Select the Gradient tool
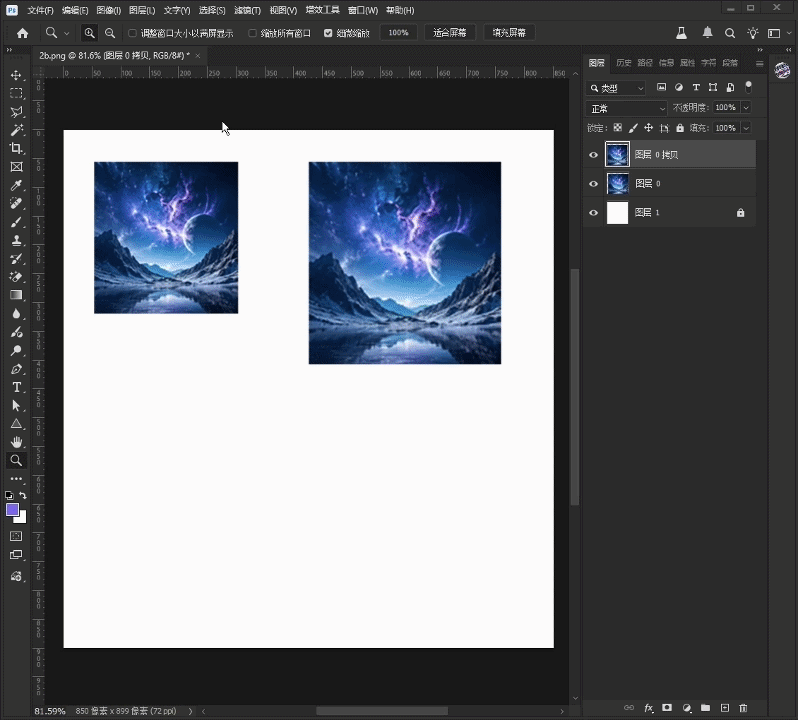Viewport: 798px width, 720px height. (16, 295)
